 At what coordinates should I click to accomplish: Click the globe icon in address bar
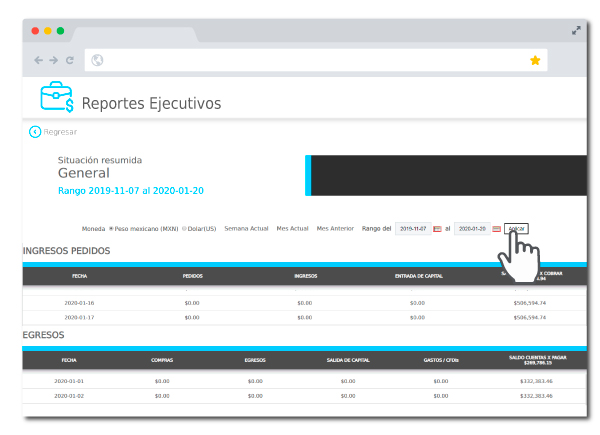(98, 60)
